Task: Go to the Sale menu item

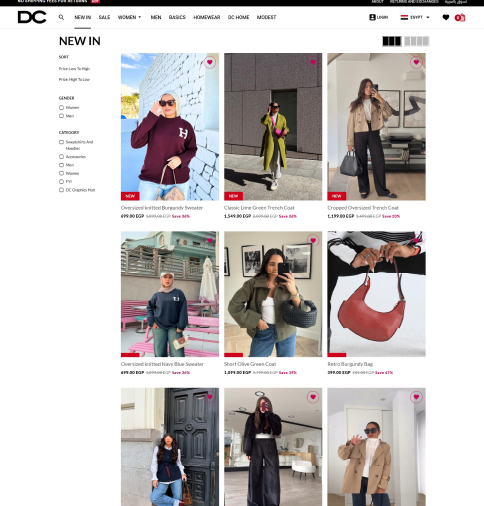Action: 104,17
